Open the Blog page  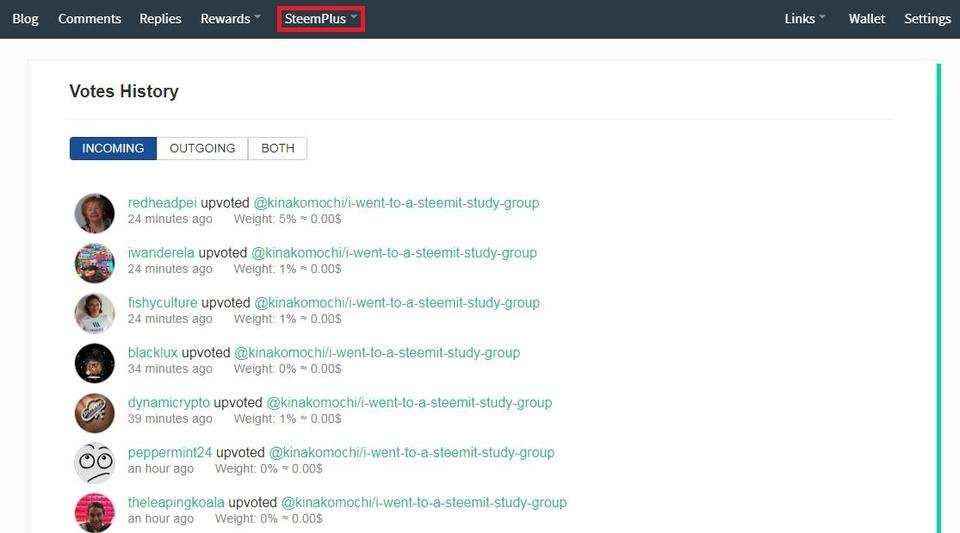[25, 19]
